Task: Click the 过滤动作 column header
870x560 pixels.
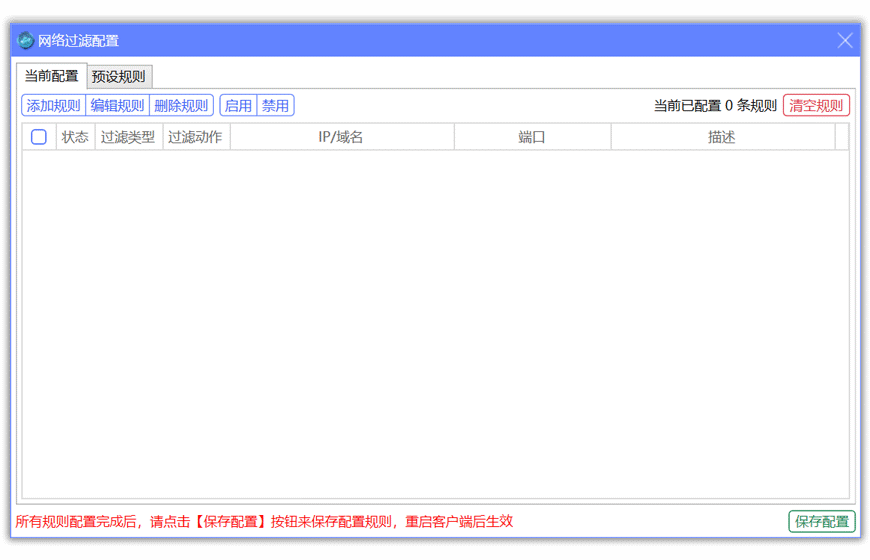Action: coord(195,137)
